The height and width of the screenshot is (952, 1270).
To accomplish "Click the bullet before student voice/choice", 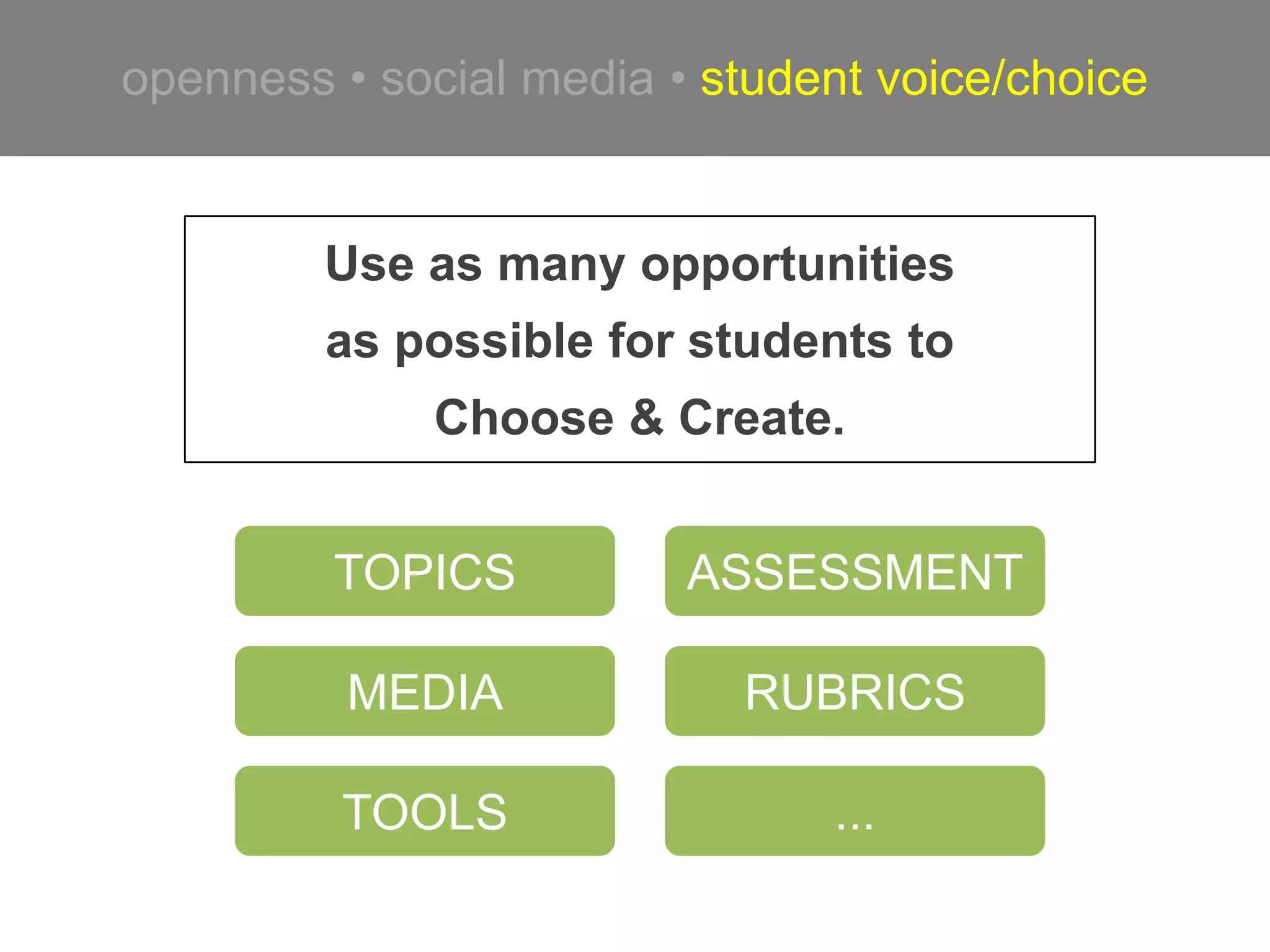I will click(678, 79).
